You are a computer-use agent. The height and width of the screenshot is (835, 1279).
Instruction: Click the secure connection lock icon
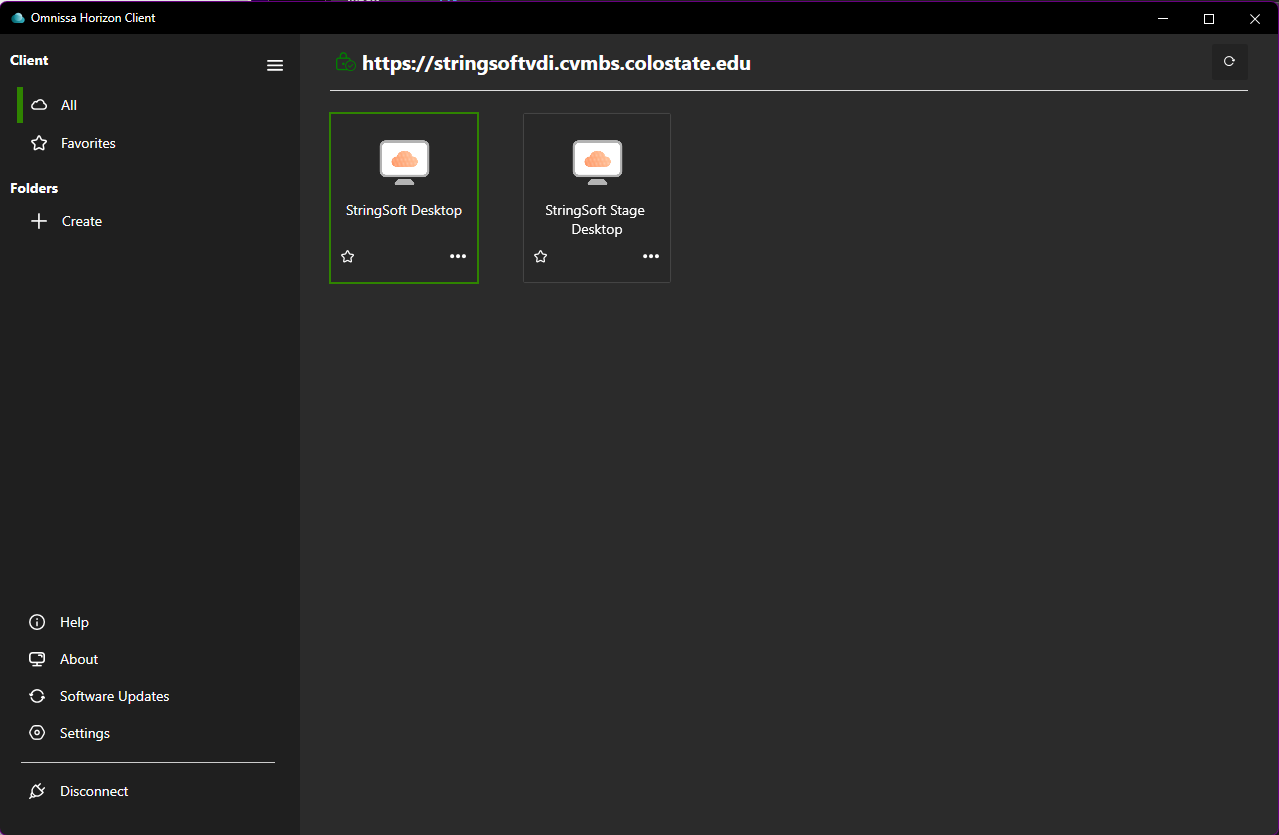tap(345, 62)
